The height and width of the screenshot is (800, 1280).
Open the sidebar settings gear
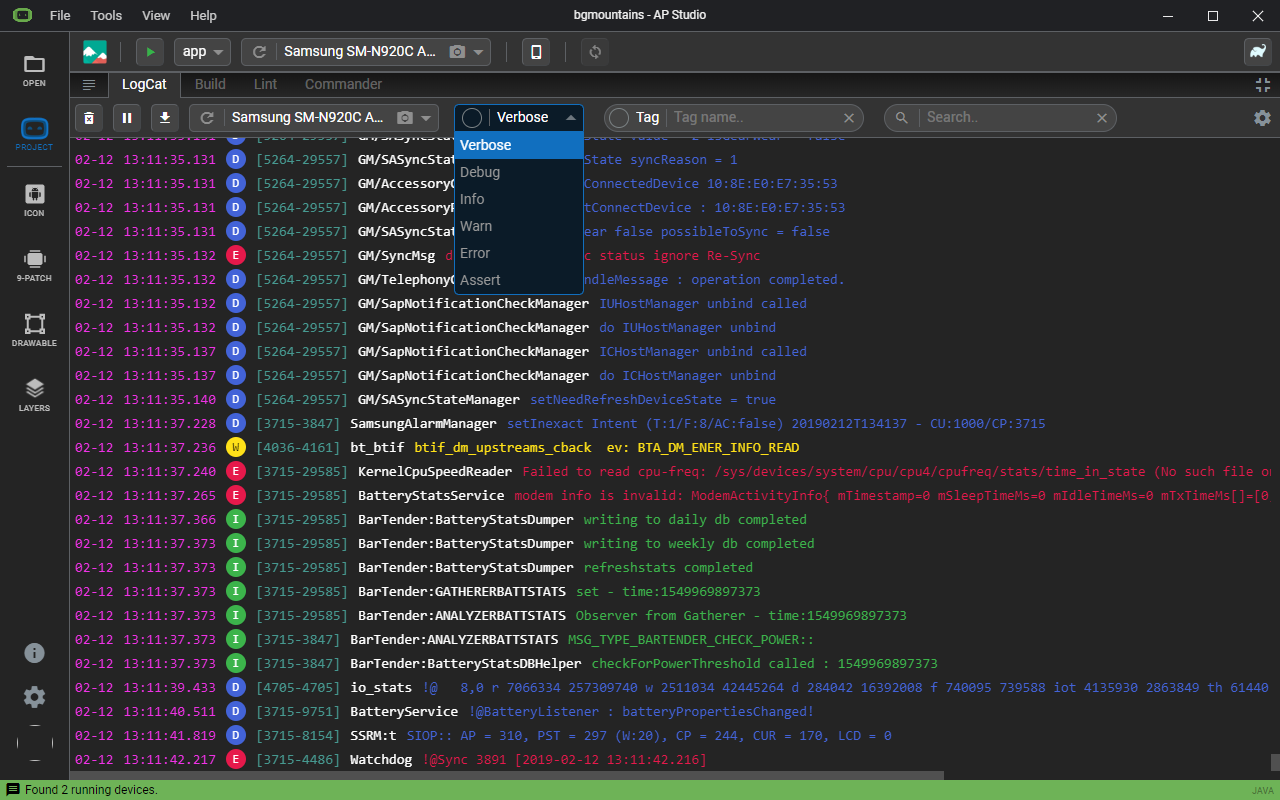pyautogui.click(x=34, y=697)
